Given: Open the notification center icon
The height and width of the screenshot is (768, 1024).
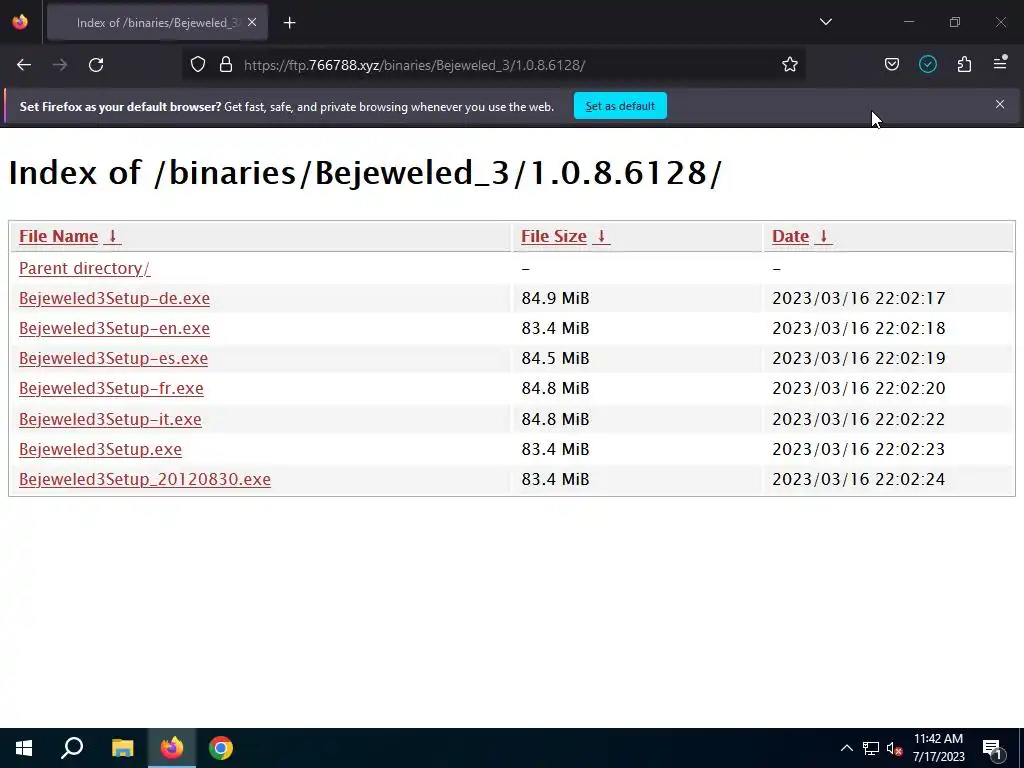Looking at the screenshot, I should [992, 748].
